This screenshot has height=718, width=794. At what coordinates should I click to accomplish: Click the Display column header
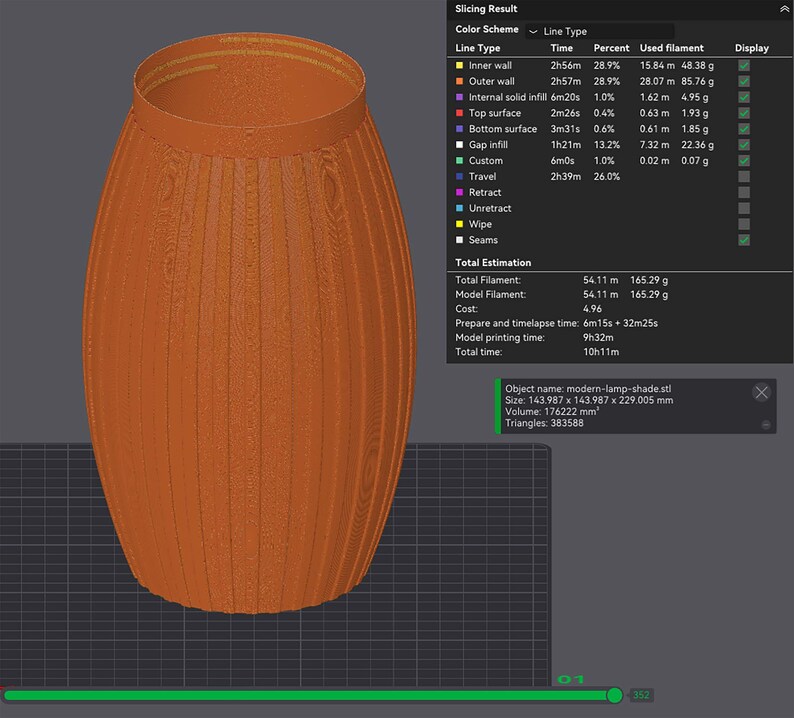(x=751, y=48)
